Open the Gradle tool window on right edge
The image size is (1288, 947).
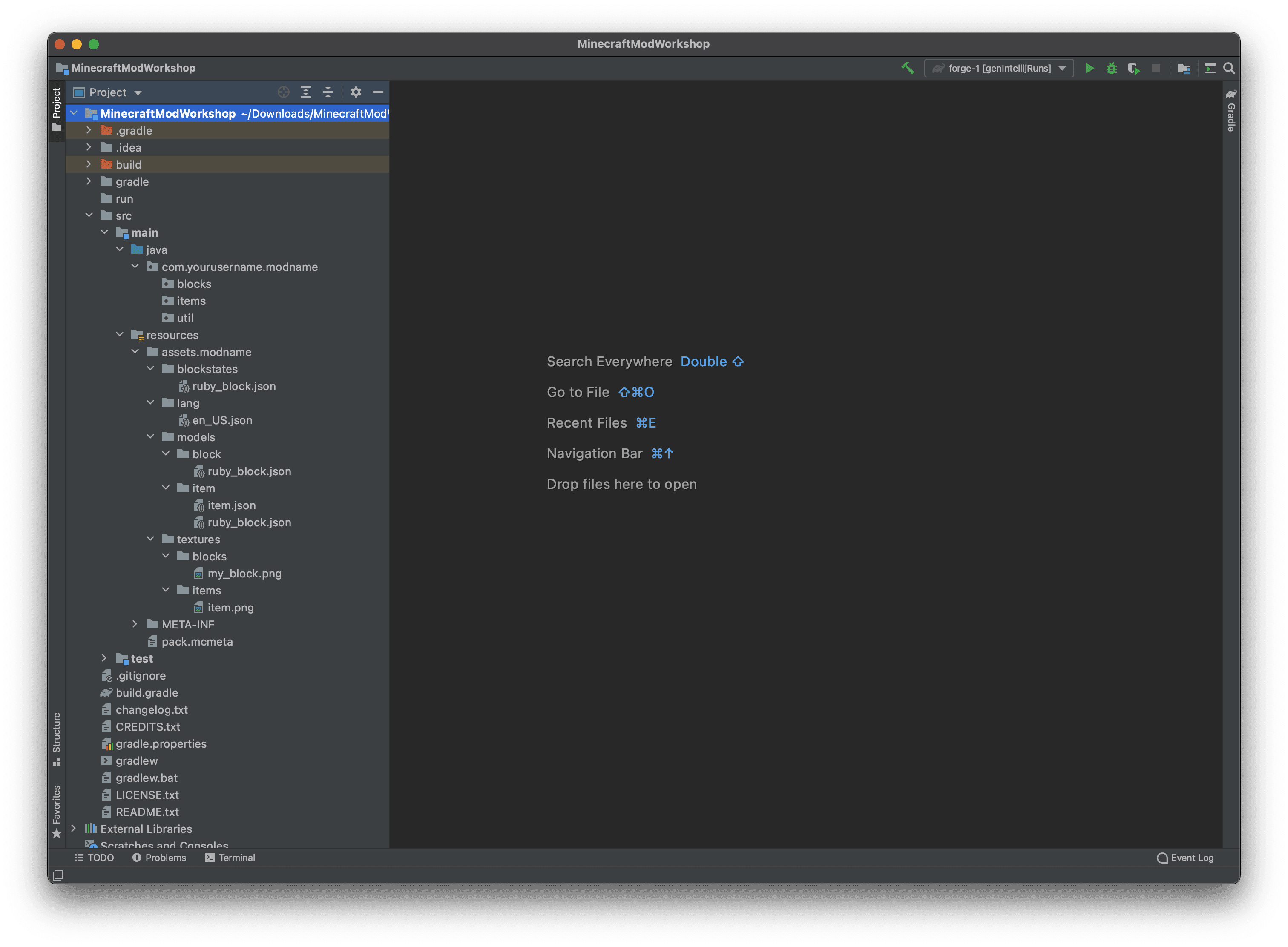1230,111
